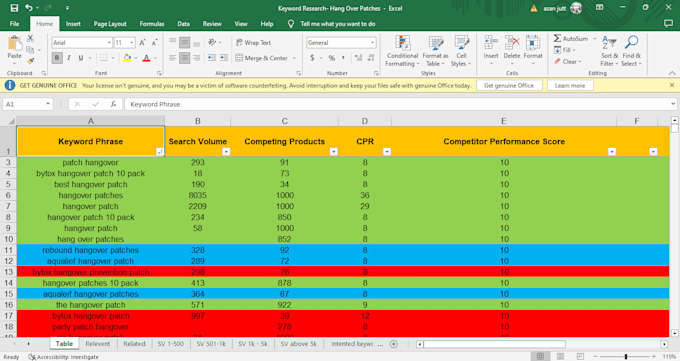680x361 pixels.
Task: Switch to Normal view in status bar
Action: click(540, 356)
